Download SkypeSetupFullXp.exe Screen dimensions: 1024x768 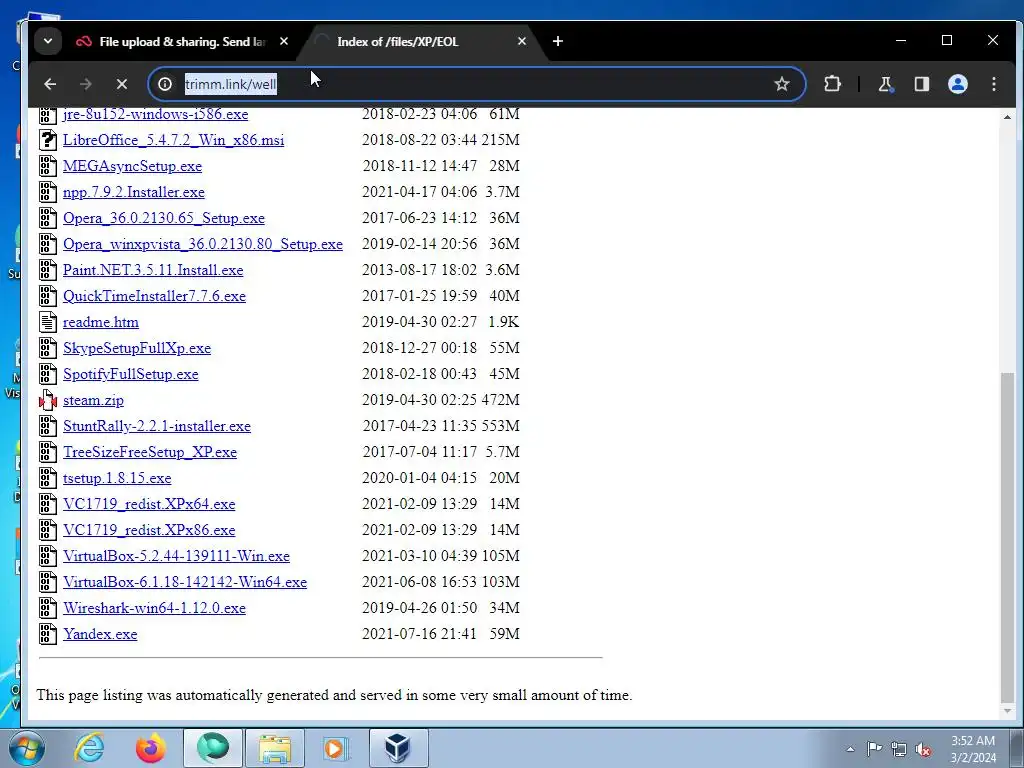[x=137, y=348]
